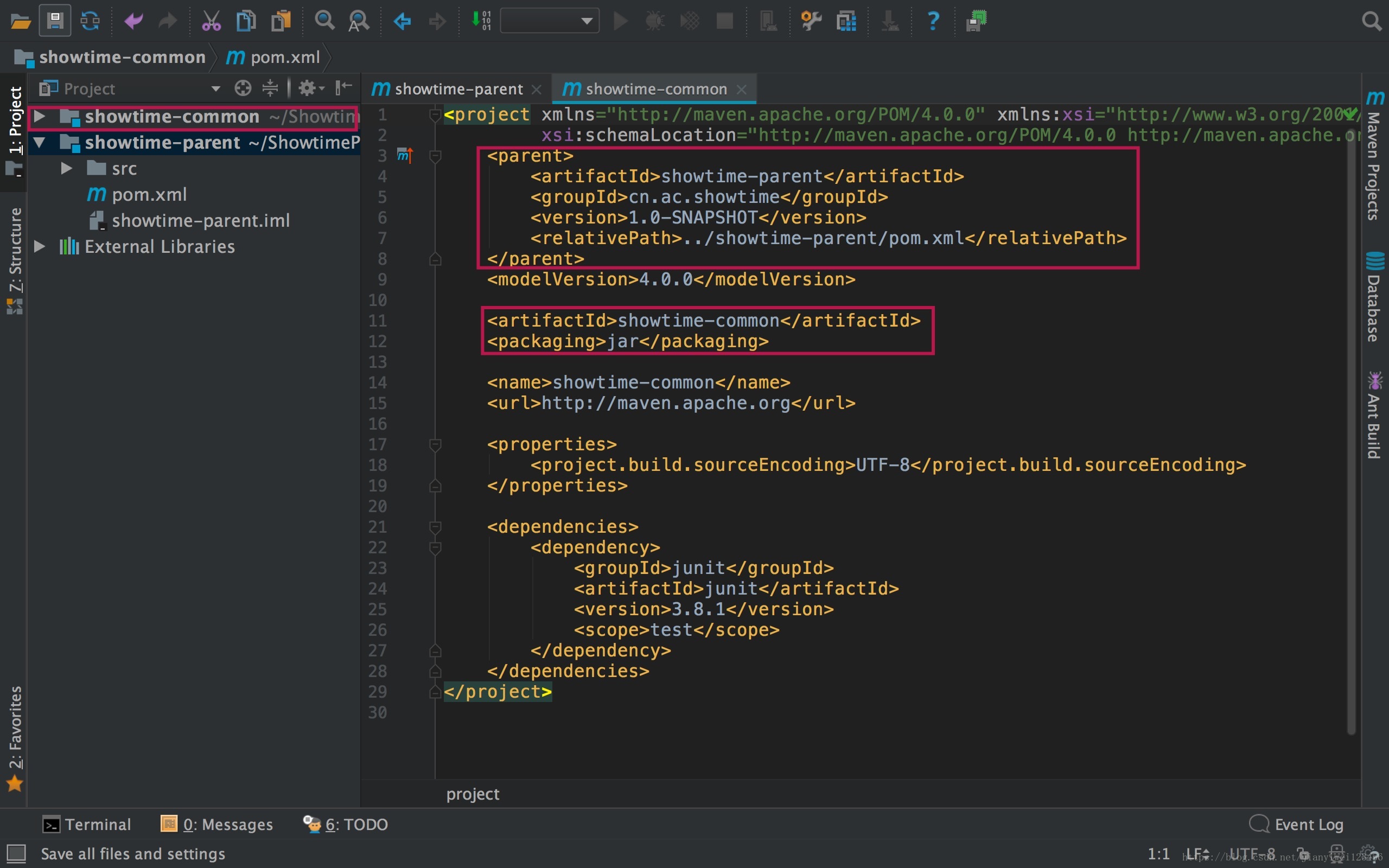This screenshot has height=868, width=1389.
Task: Open Settings with the wrench icon
Action: 811,21
